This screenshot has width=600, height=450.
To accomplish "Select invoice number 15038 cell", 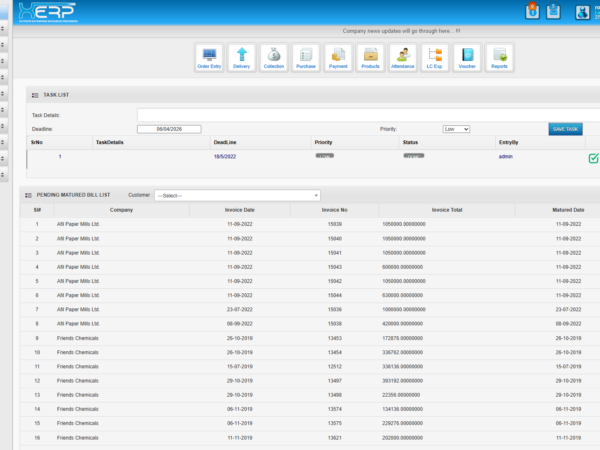I will pos(335,324).
